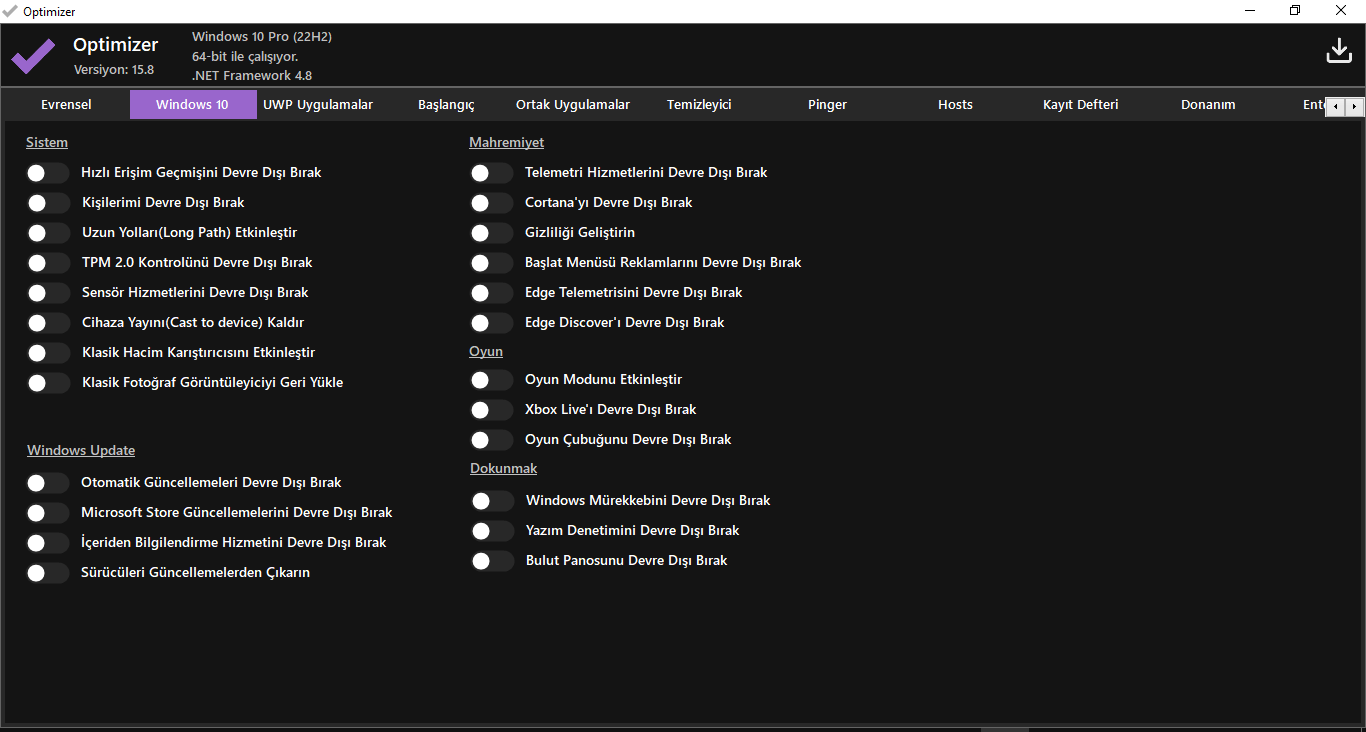Click the Windows Update section heading

pos(81,451)
